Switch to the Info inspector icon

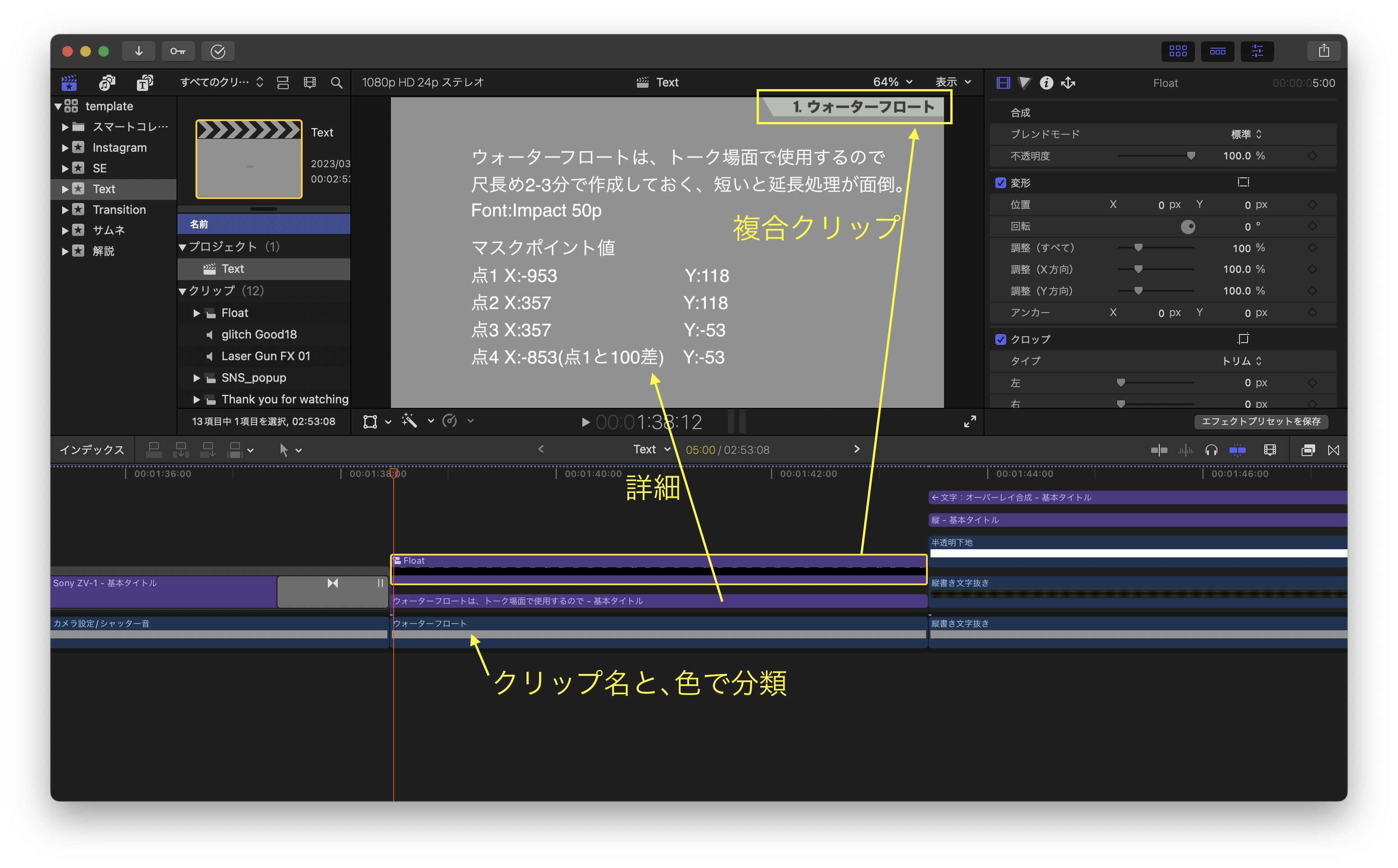click(x=1046, y=83)
